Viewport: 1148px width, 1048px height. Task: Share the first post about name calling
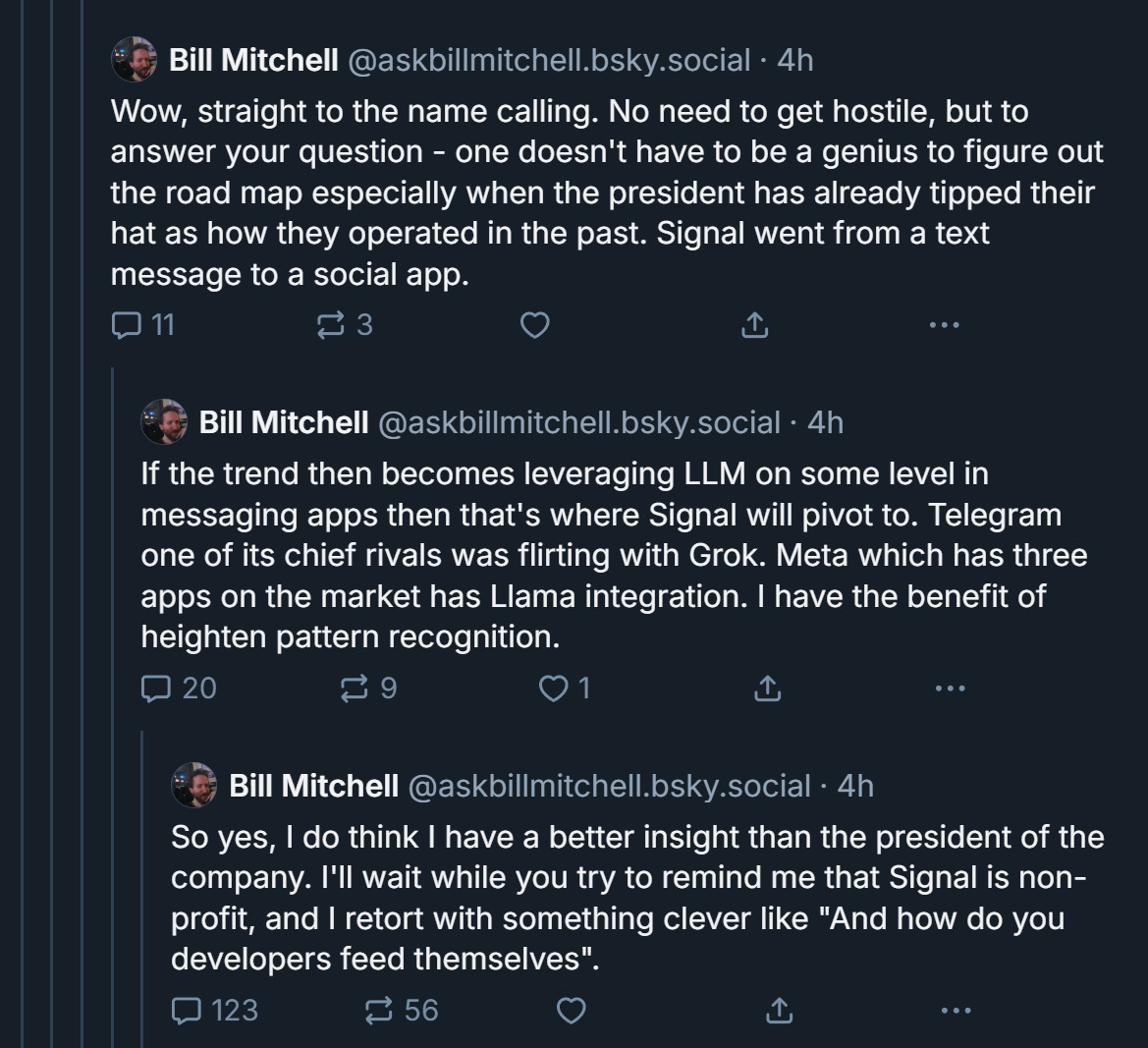pos(753,325)
